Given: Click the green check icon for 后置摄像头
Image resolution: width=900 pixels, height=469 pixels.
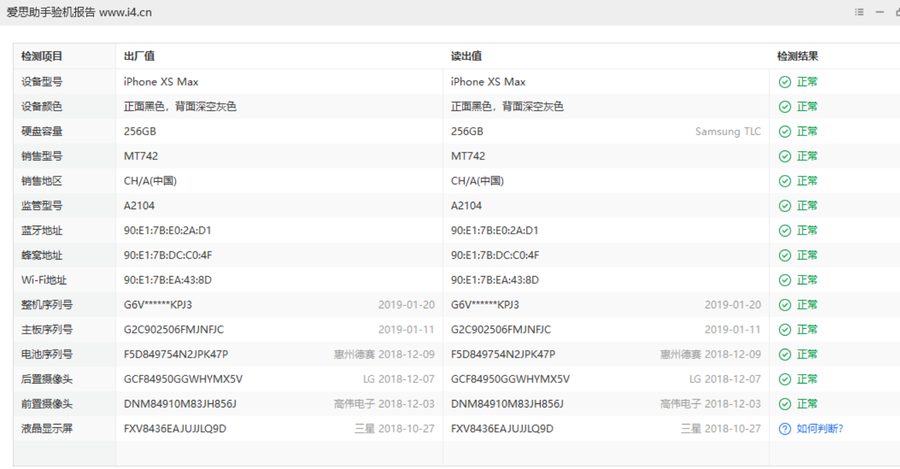Looking at the screenshot, I should pyautogui.click(x=785, y=379).
